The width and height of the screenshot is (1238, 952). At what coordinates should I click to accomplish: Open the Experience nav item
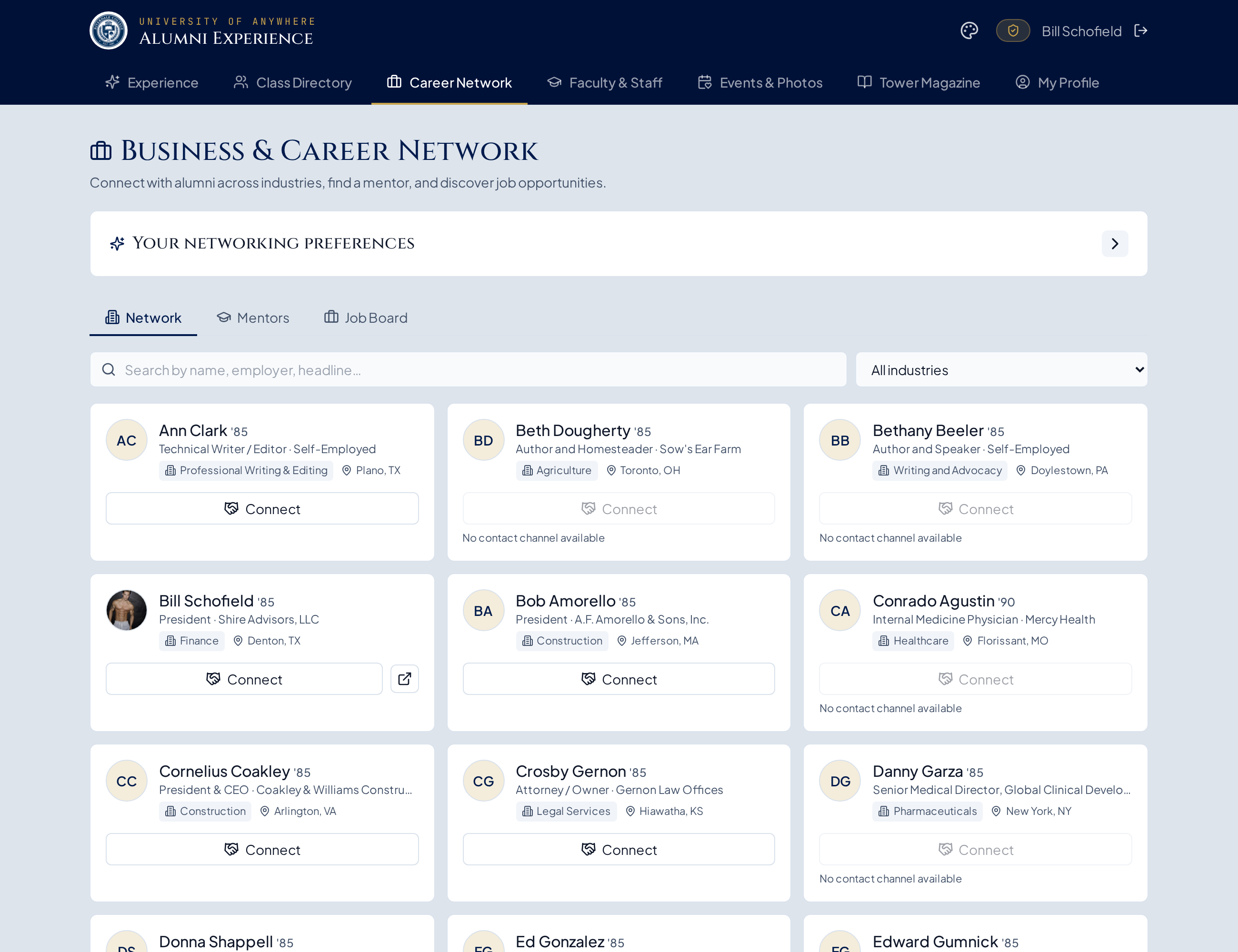152,83
